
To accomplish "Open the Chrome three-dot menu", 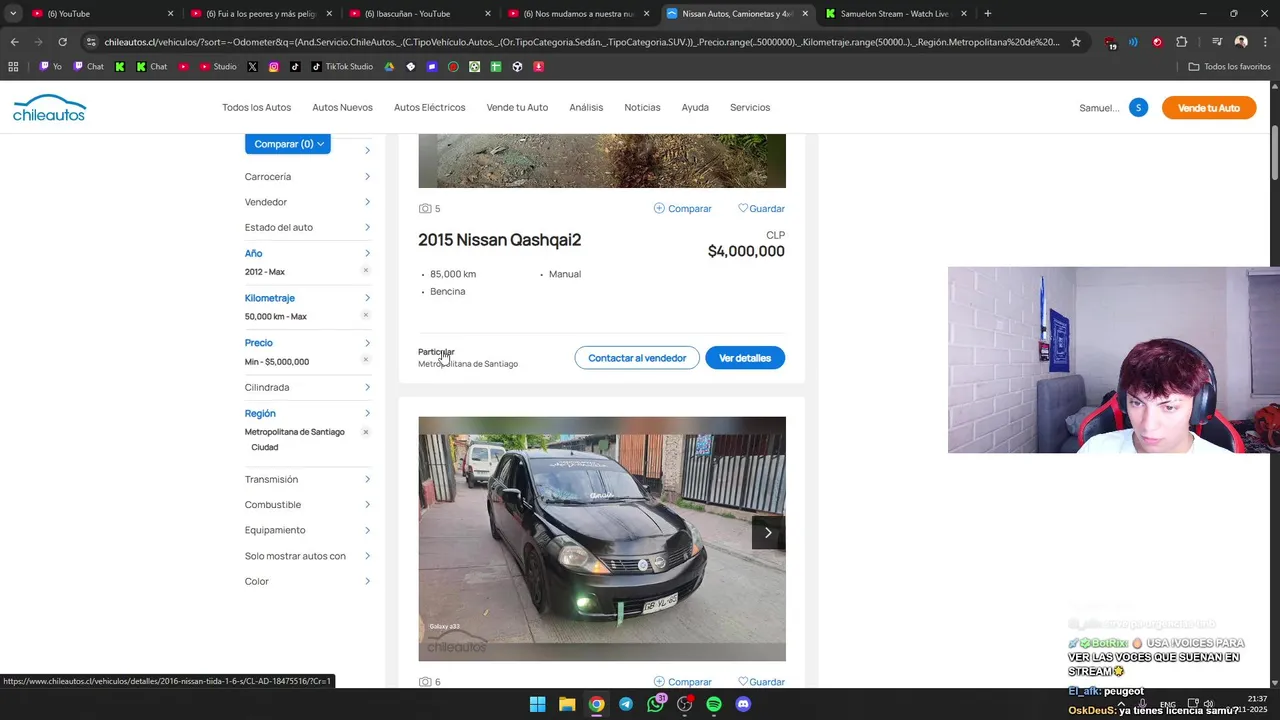I will click(x=1264, y=42).
